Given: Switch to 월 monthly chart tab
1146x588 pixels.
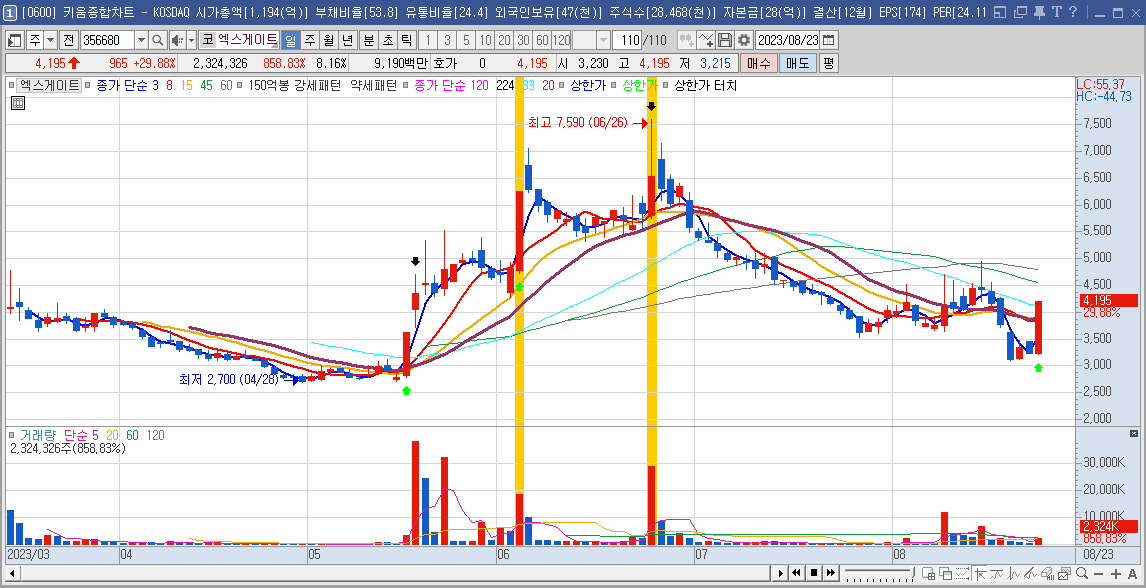Looking at the screenshot, I should click(x=329, y=39).
